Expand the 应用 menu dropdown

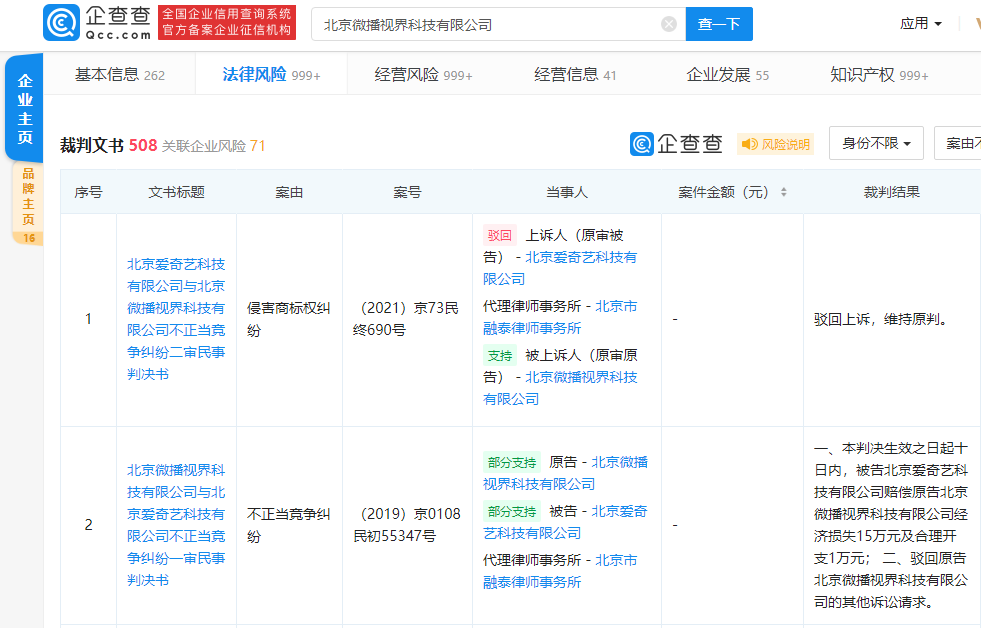pyautogui.click(x=920, y=23)
